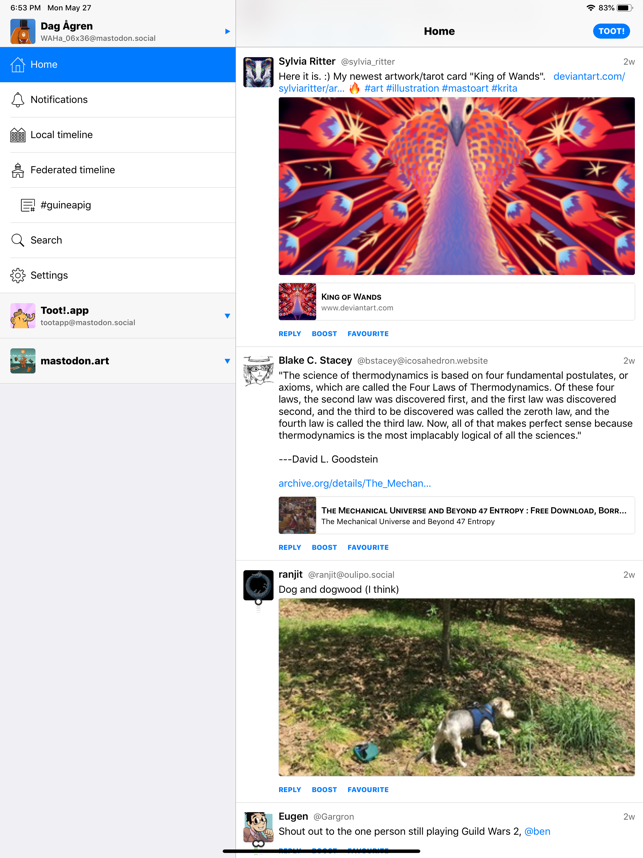Follow the #mastoart hashtag link
643x858 pixels.
465,88
